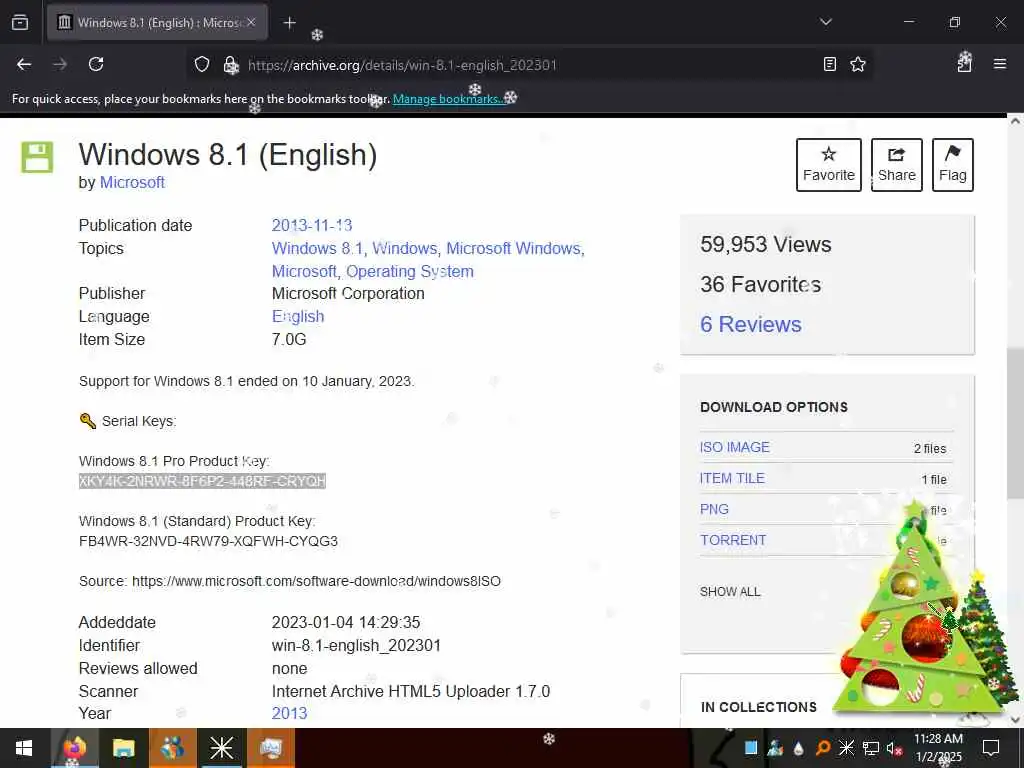The image size is (1024, 768).
Task: Open TORRENT download option
Action: 733,540
